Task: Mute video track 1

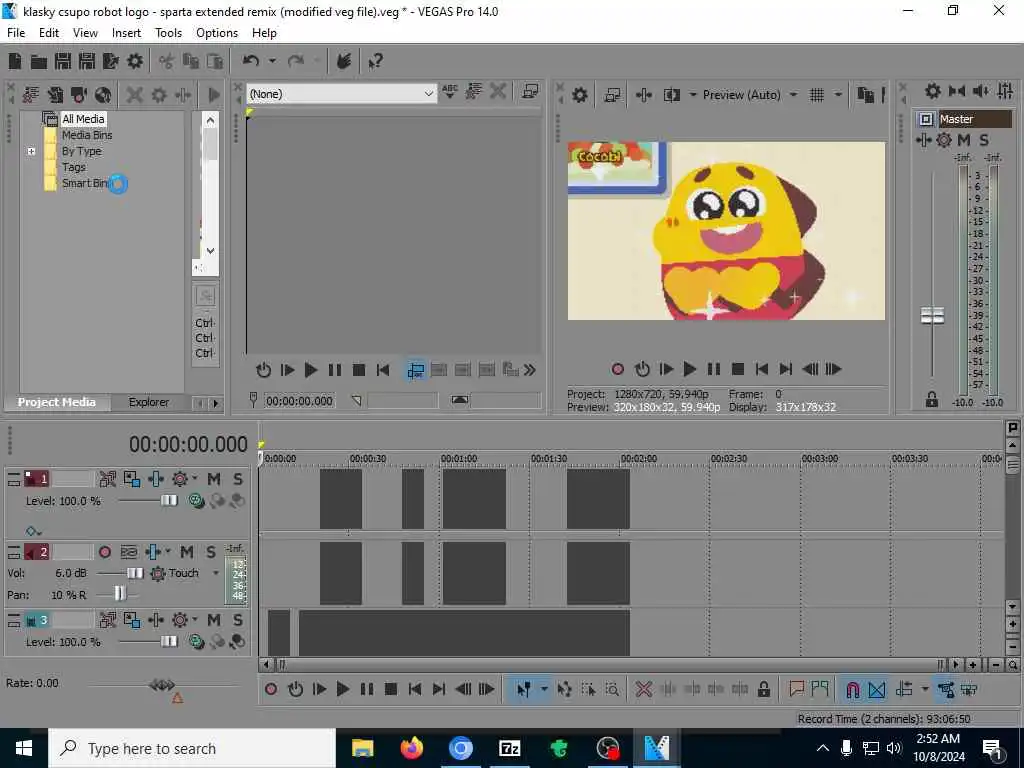Action: (x=214, y=479)
